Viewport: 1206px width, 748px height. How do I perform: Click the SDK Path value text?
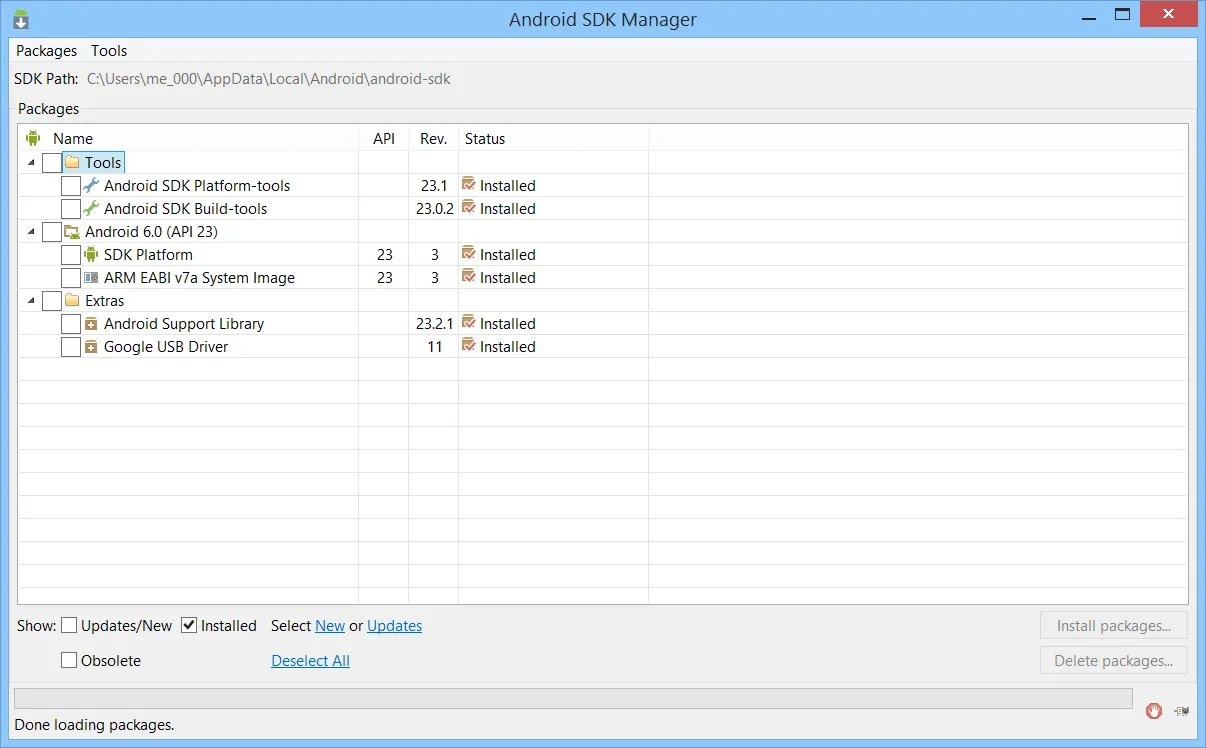(269, 78)
